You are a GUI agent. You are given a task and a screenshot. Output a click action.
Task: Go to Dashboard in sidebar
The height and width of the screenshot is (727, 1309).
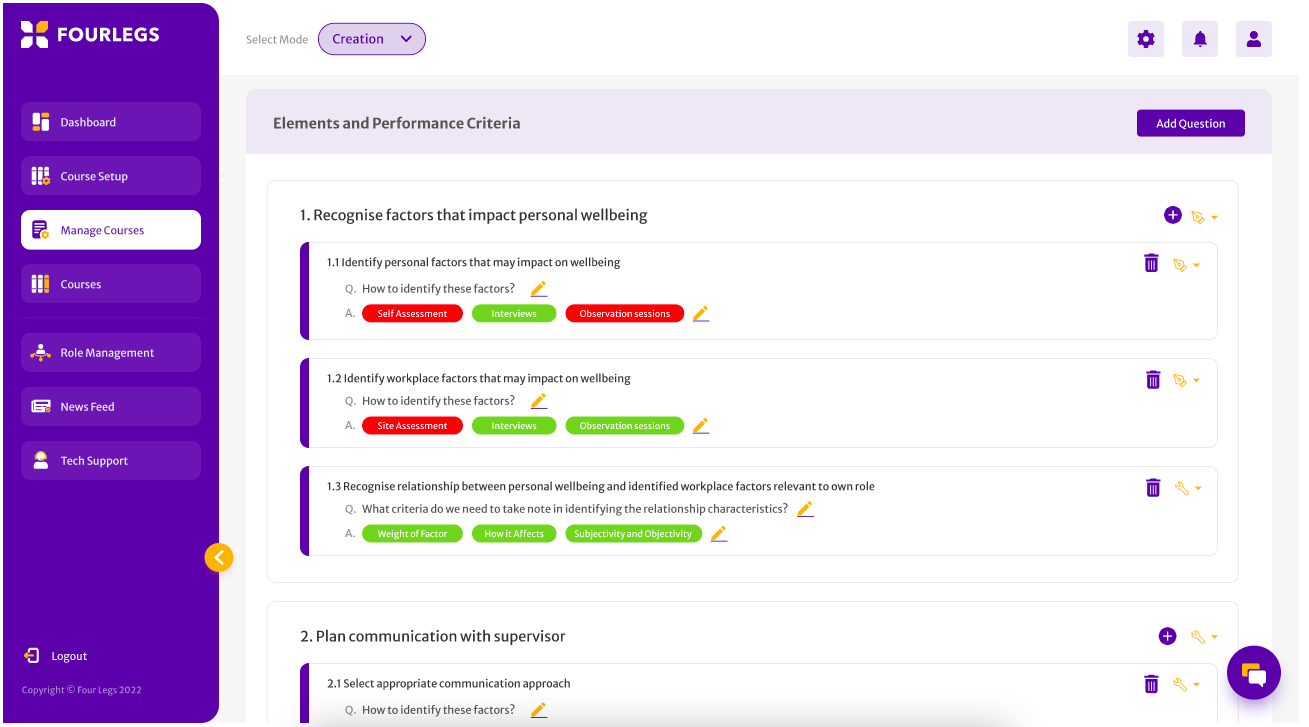(111, 122)
